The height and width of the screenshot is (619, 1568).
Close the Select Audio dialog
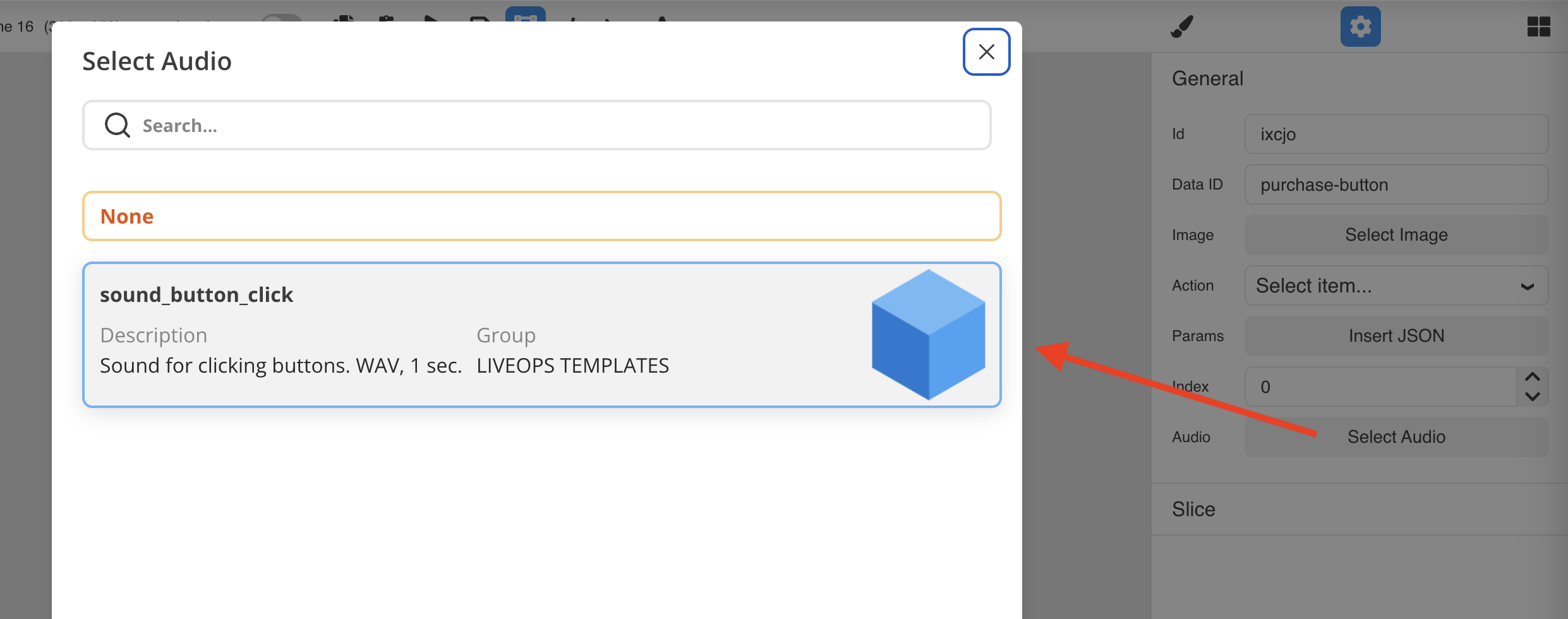pyautogui.click(x=986, y=52)
